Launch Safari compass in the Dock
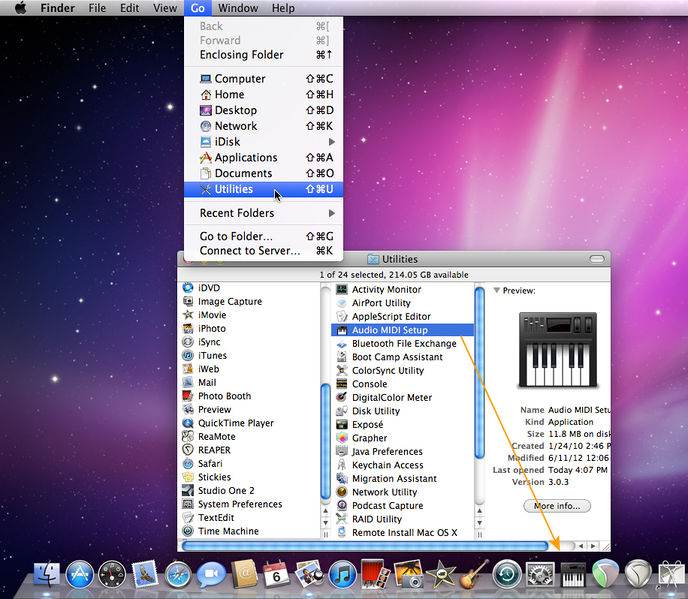The height and width of the screenshot is (599, 688). coord(178,574)
